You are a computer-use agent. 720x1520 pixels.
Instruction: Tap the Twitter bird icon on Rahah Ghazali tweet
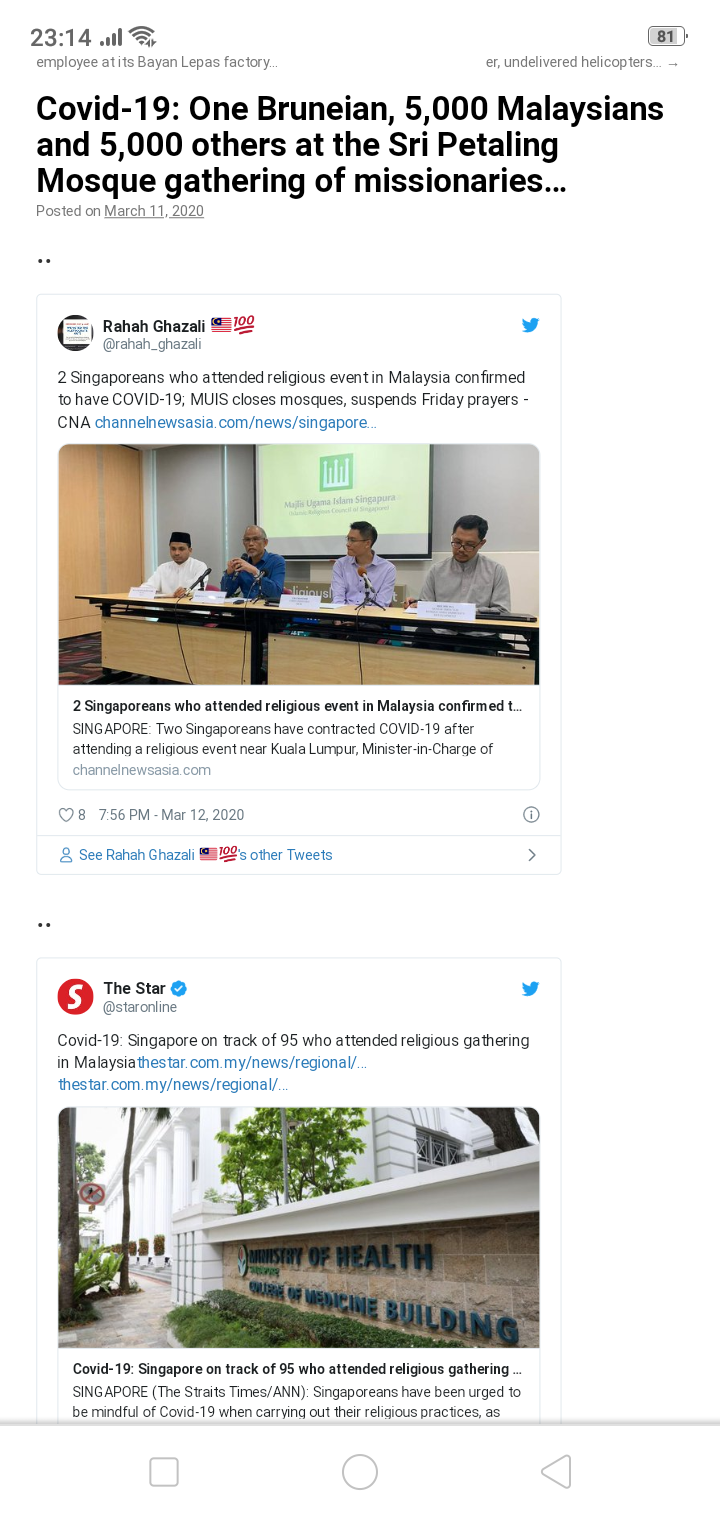coord(530,325)
